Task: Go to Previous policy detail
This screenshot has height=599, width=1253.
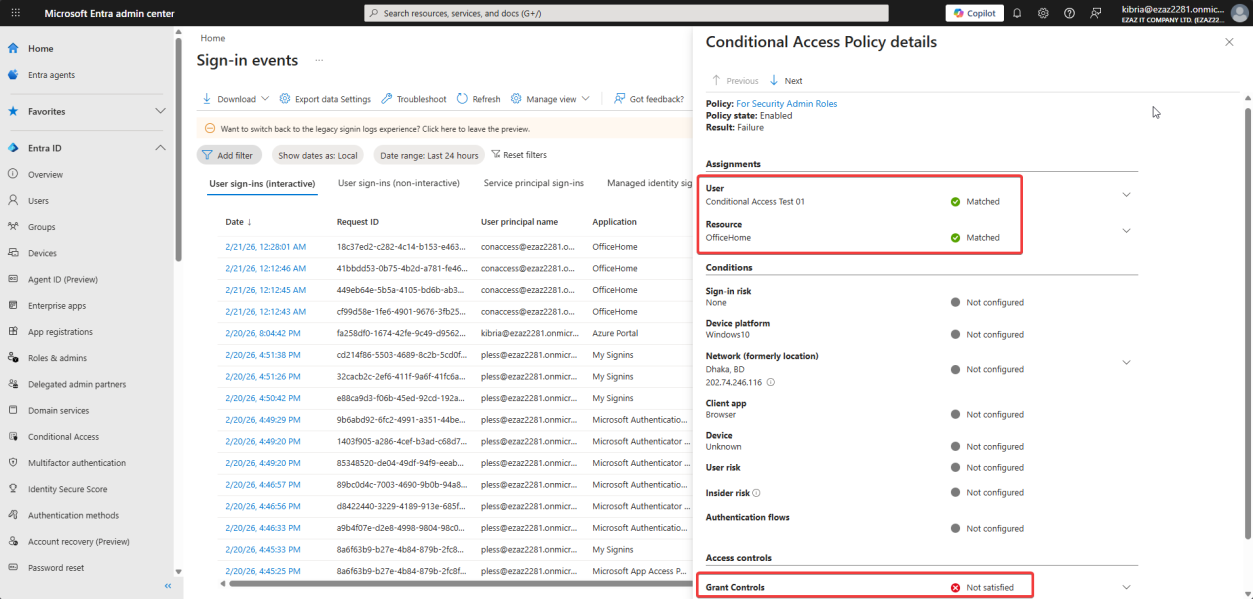Action: [735, 80]
